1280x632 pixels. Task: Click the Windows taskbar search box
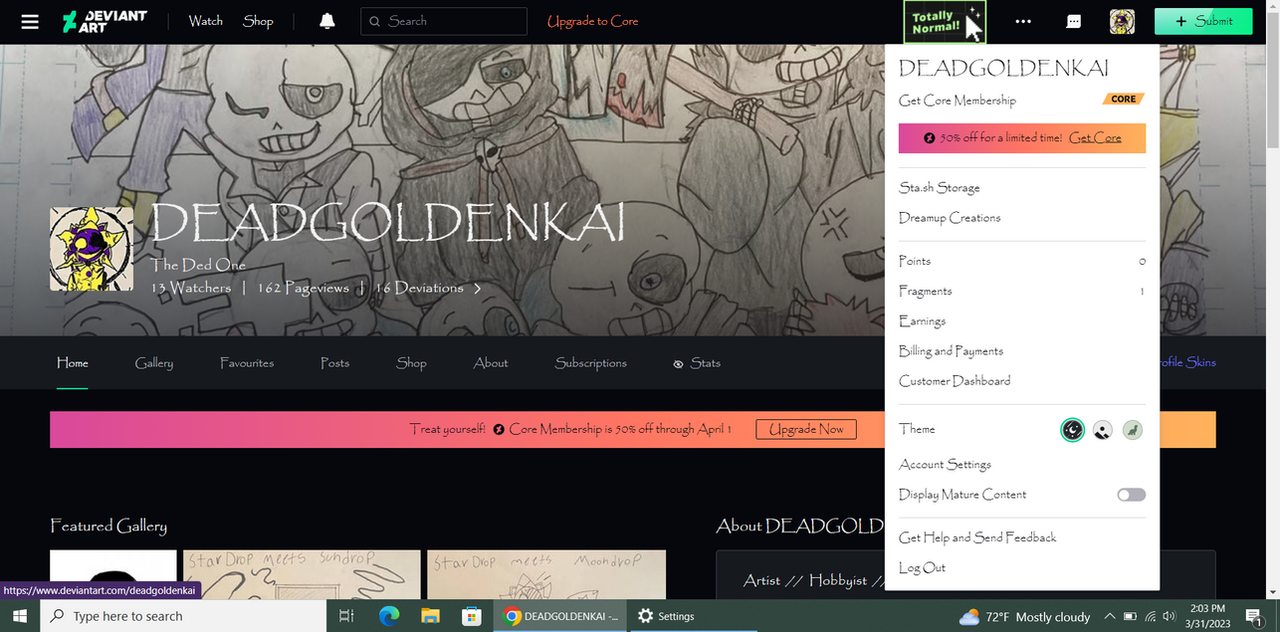tap(183, 616)
